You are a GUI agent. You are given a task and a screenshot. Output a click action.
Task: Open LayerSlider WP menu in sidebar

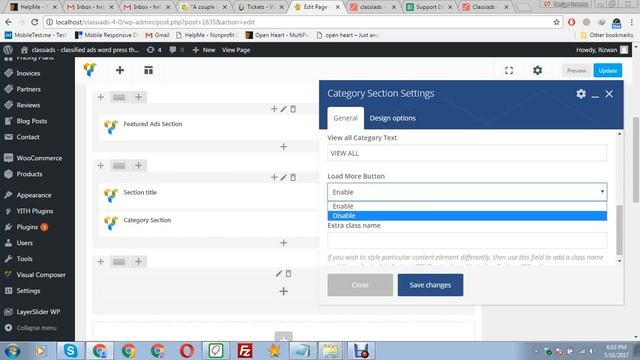[37, 312]
